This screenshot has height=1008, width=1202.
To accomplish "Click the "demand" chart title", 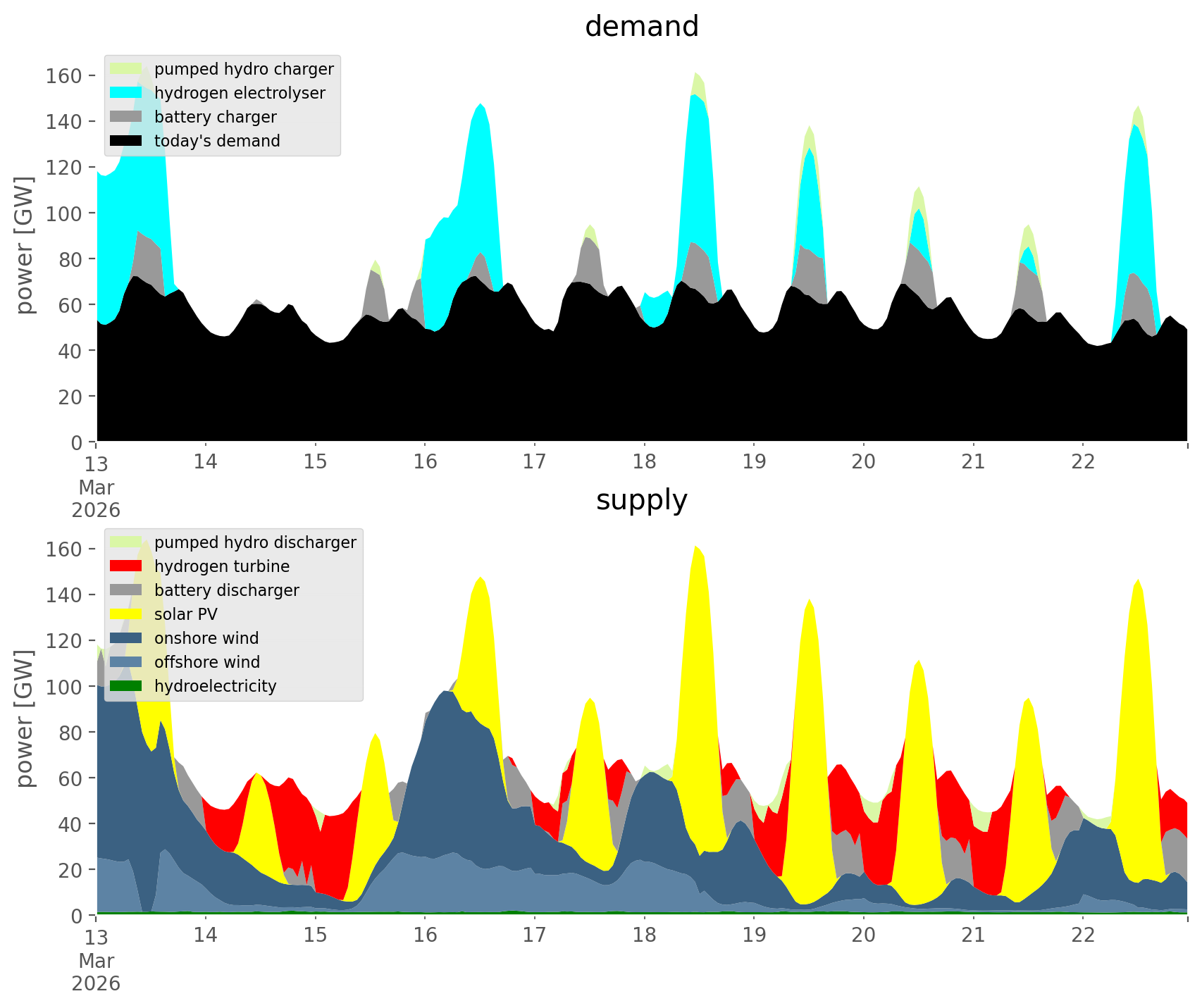I will (641, 27).
